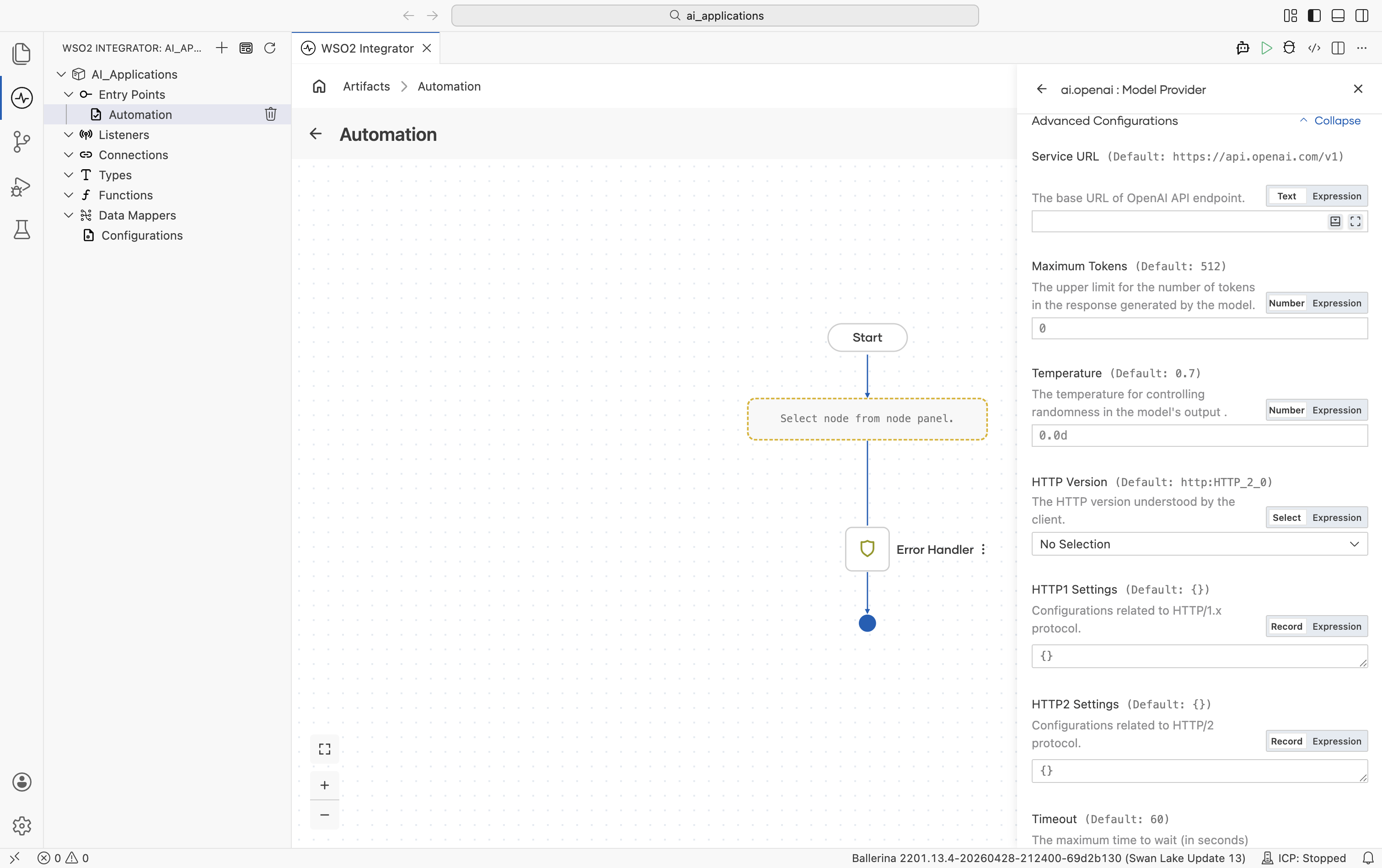
Task: Open the HTTP Version No Selection dropdown
Action: pyautogui.click(x=1200, y=544)
